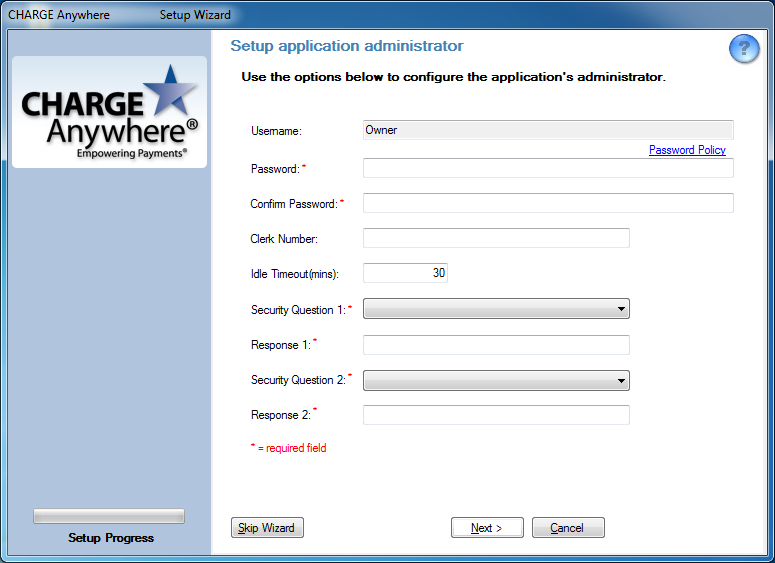Screen dimensions: 775x563
Task: Open the Security Question 2 dropdown
Action: [x=496, y=380]
